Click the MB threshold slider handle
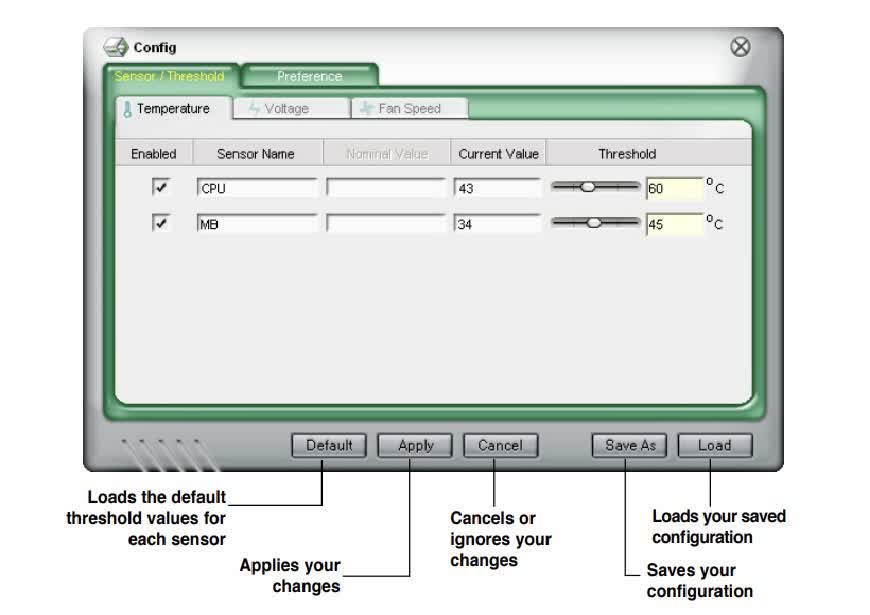 (594, 223)
